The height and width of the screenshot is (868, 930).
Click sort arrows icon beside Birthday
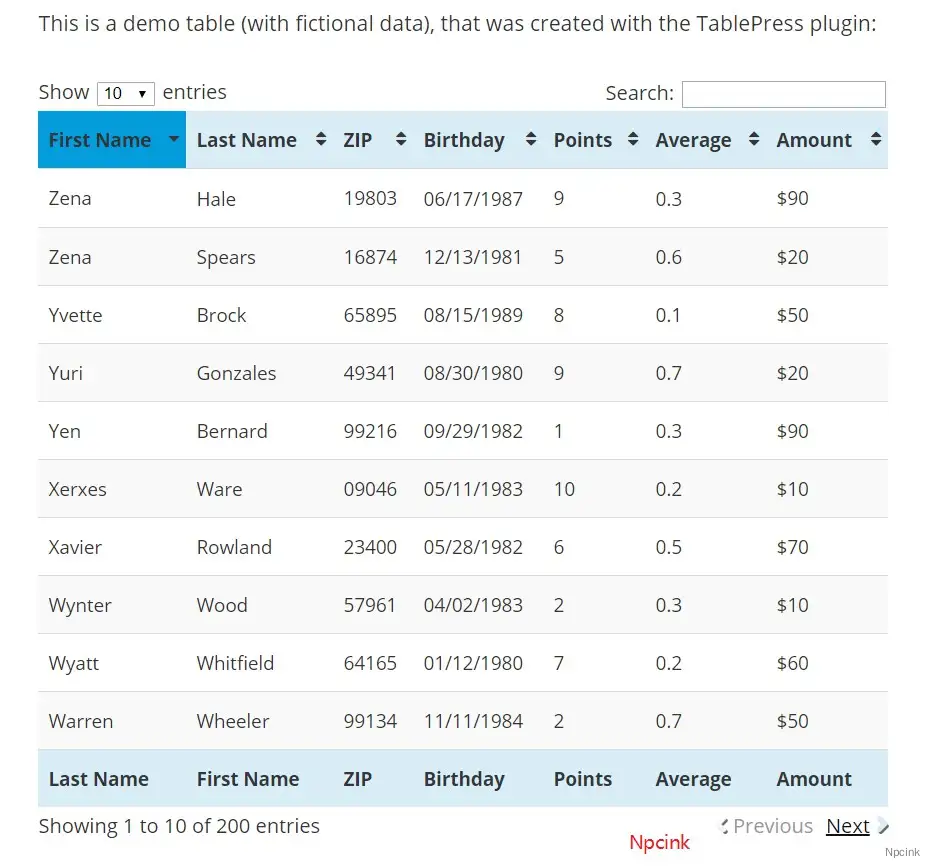[x=531, y=139]
